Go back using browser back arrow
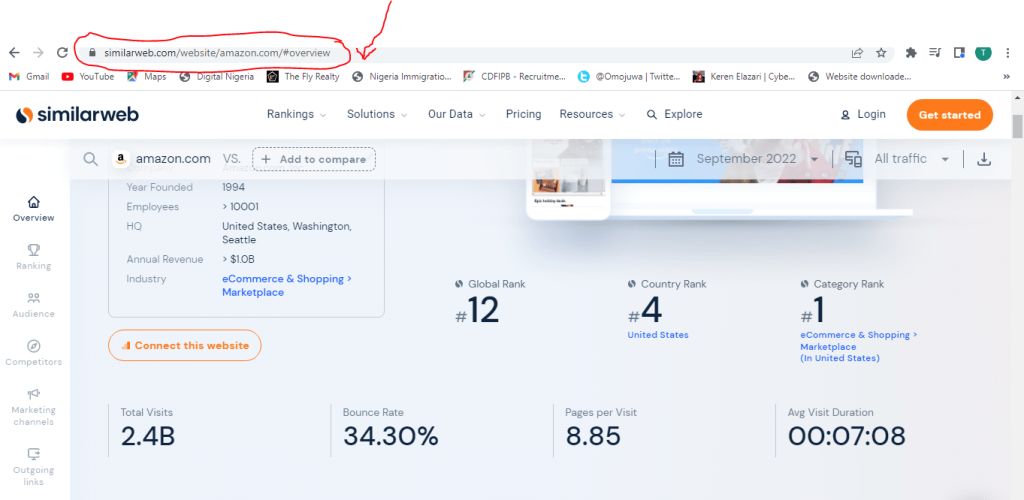Viewport: 1024px width, 500px height. (14, 53)
